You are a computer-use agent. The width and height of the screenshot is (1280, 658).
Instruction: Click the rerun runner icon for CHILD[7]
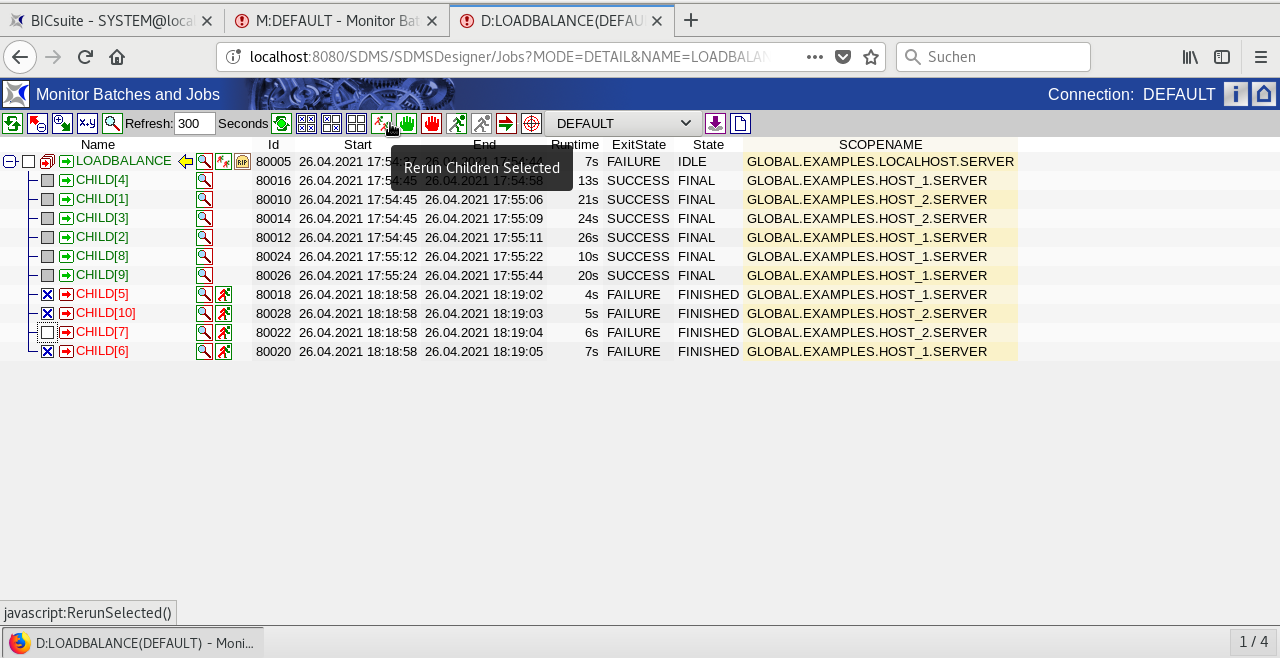coord(223,332)
